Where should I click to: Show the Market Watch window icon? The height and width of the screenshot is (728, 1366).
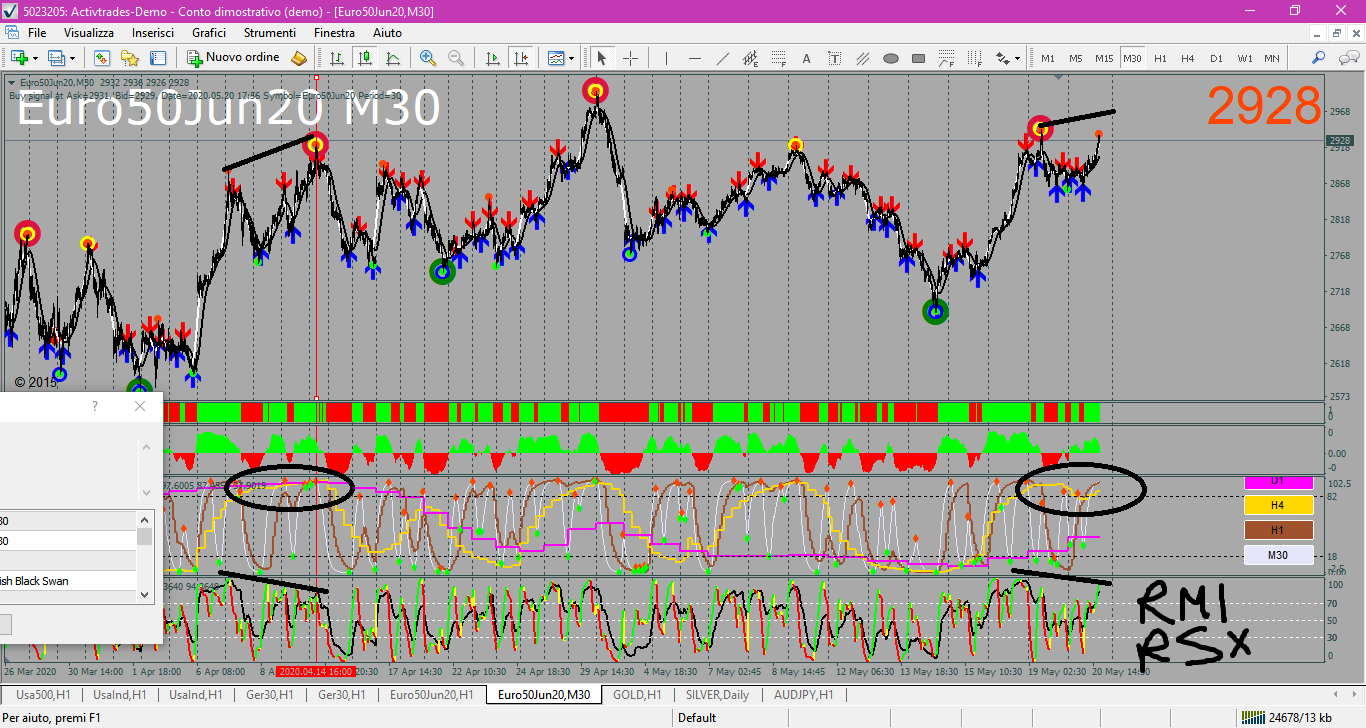tap(101, 58)
